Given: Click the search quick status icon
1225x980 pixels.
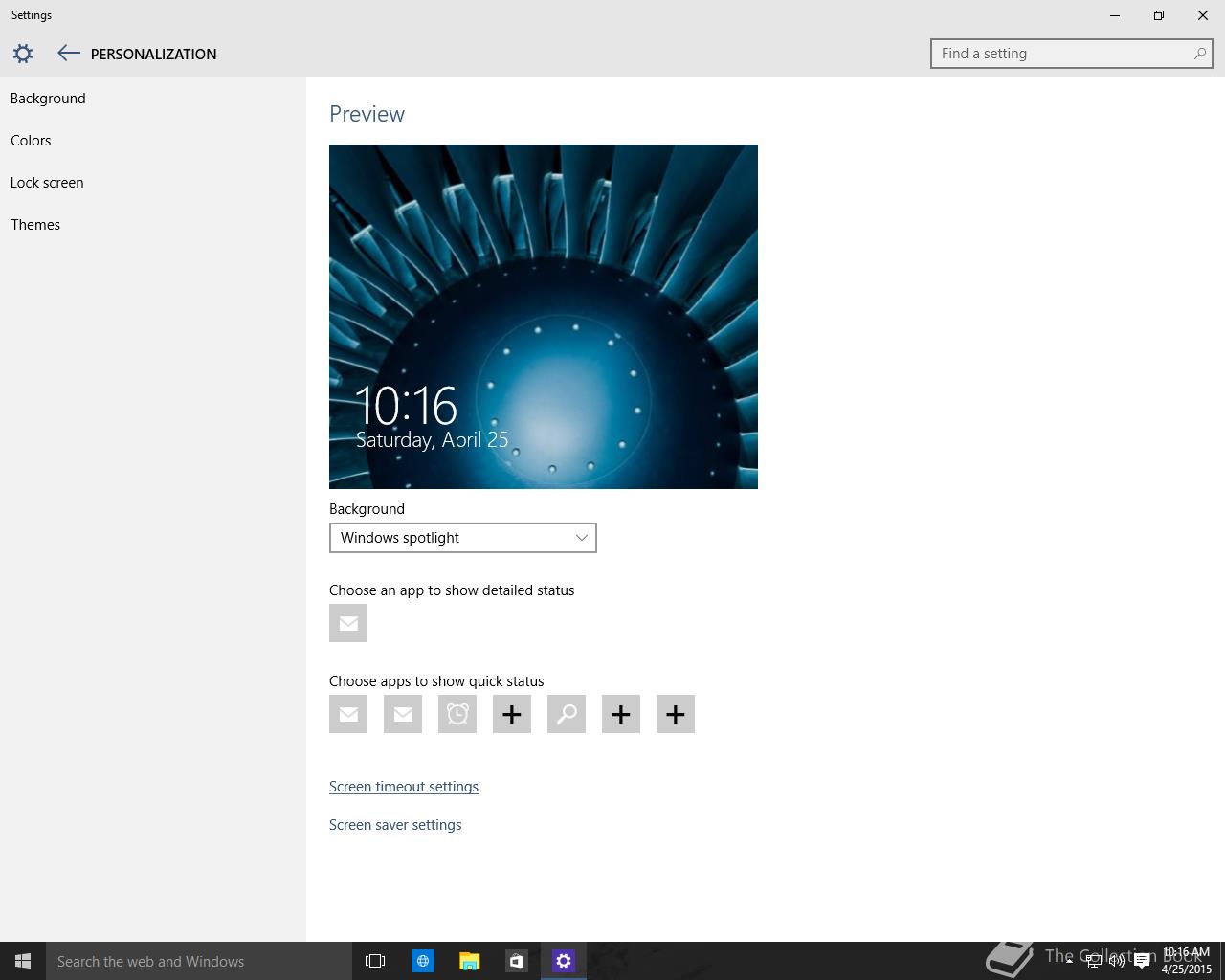Looking at the screenshot, I should [567, 714].
